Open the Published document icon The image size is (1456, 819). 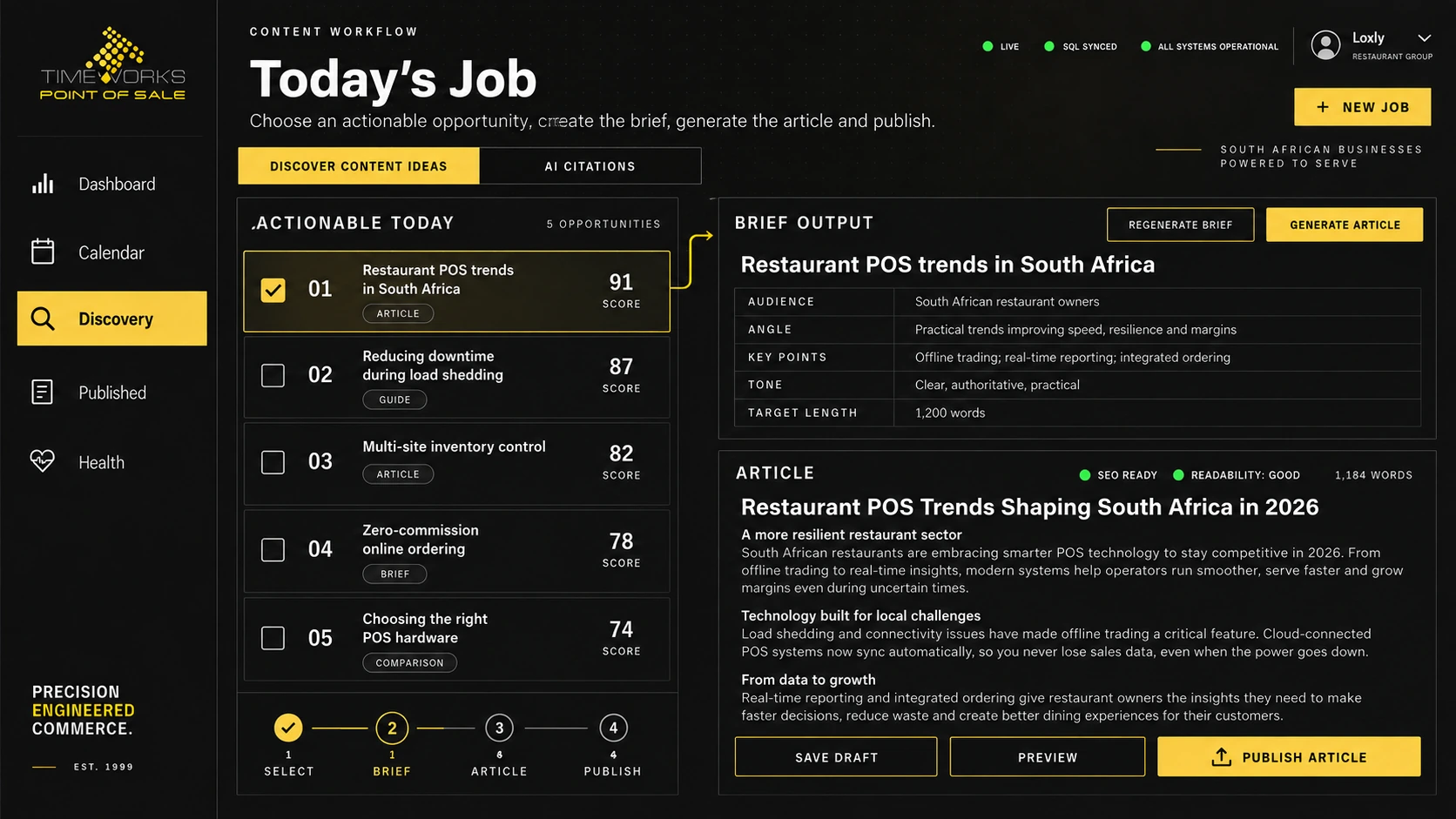click(x=42, y=392)
